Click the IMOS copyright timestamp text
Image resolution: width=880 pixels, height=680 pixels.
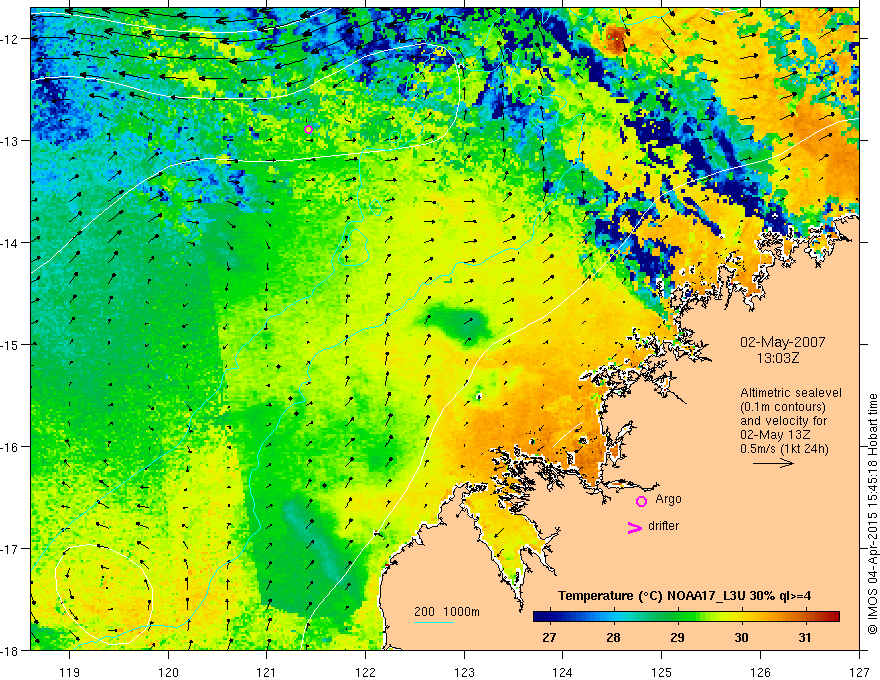pyautogui.click(x=872, y=514)
